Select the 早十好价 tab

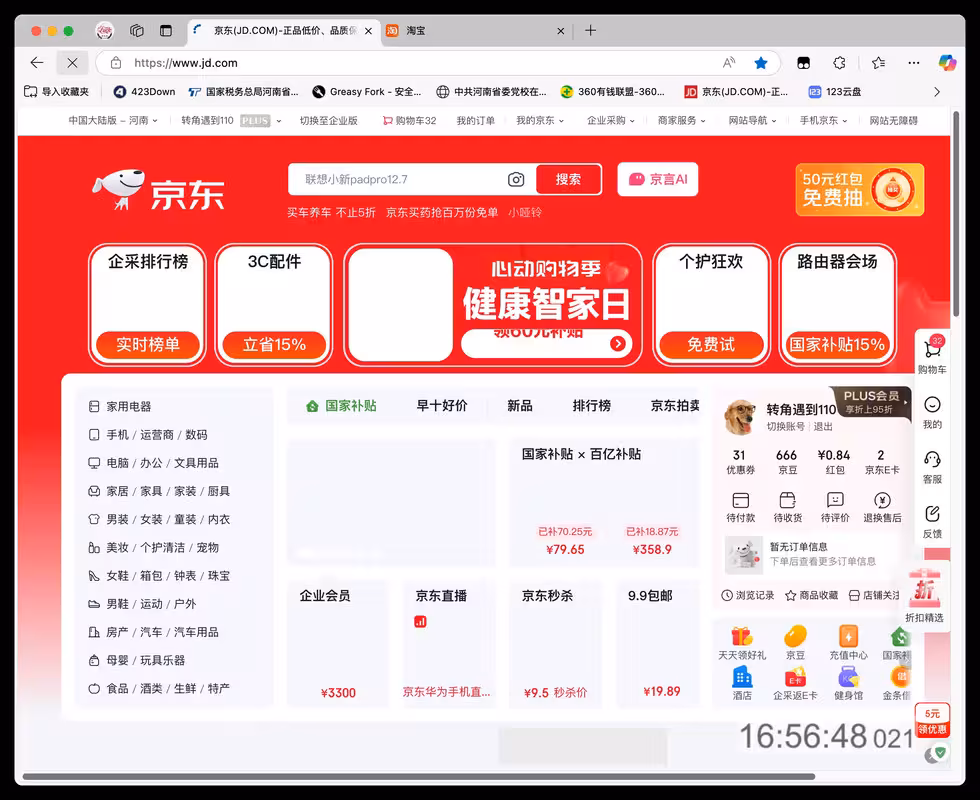[x=442, y=406]
